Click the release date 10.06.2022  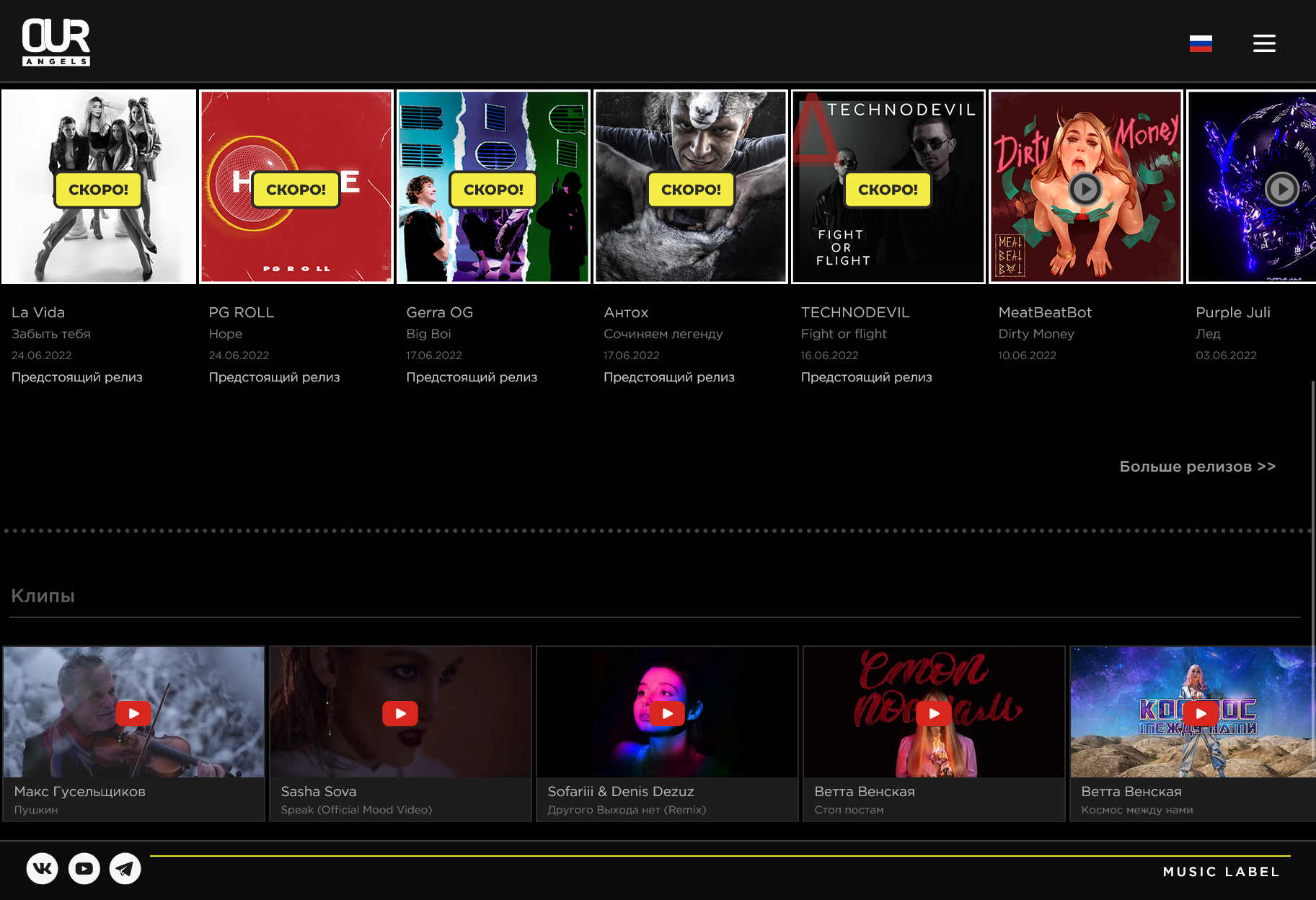tap(1028, 356)
